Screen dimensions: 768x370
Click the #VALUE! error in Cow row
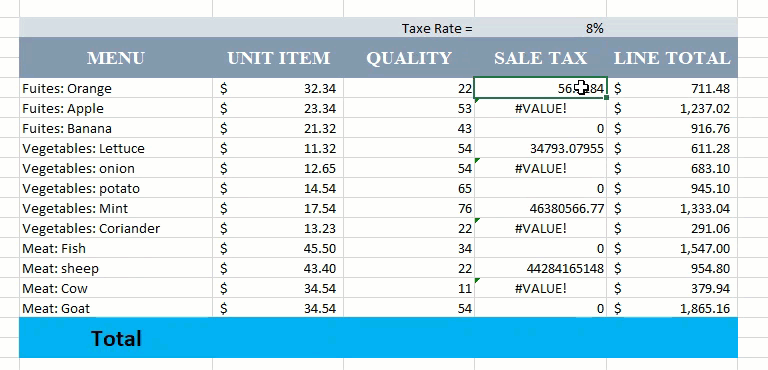click(541, 288)
